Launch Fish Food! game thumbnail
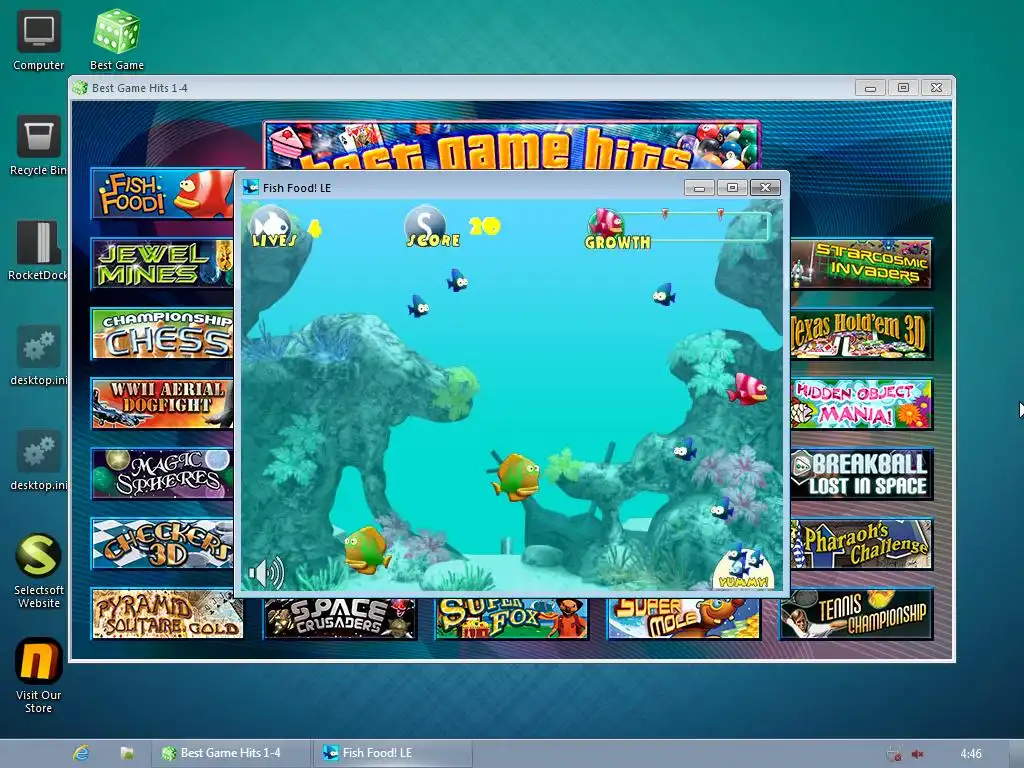The width and height of the screenshot is (1024, 768). [162, 194]
